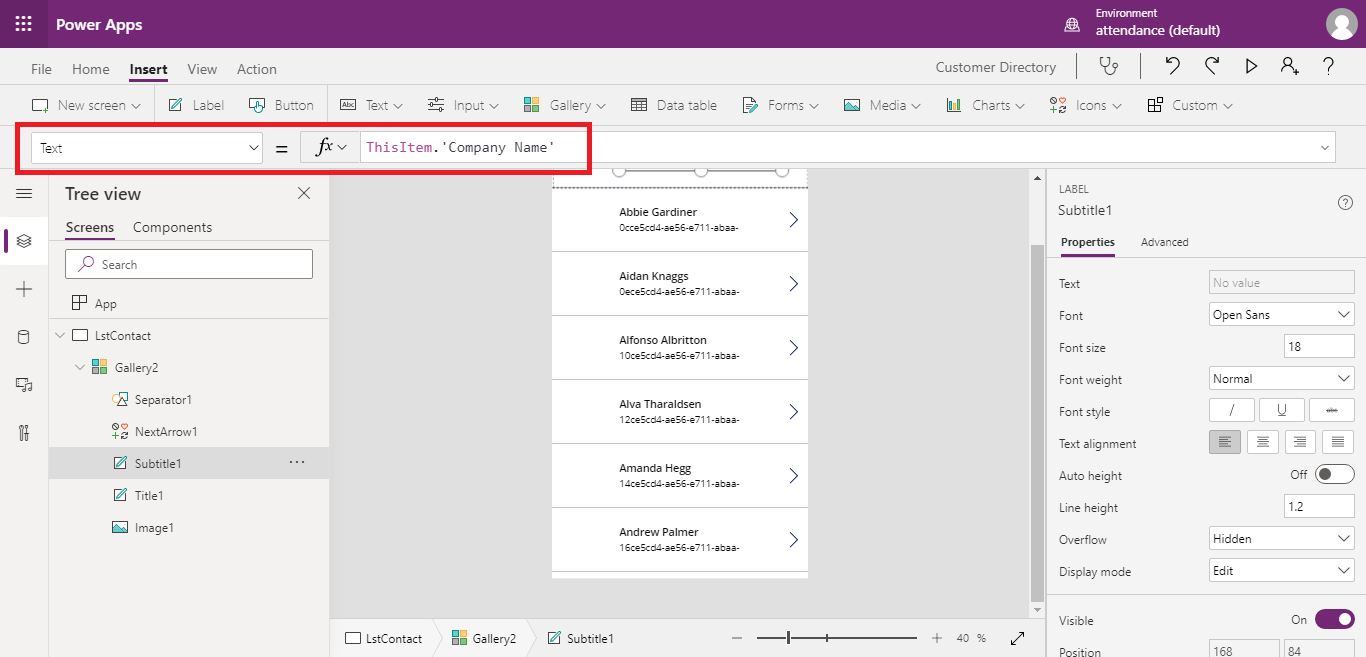Viewport: 1366px width, 657px height.
Task: Open the Help question mark icon
Action: click(x=1329, y=67)
